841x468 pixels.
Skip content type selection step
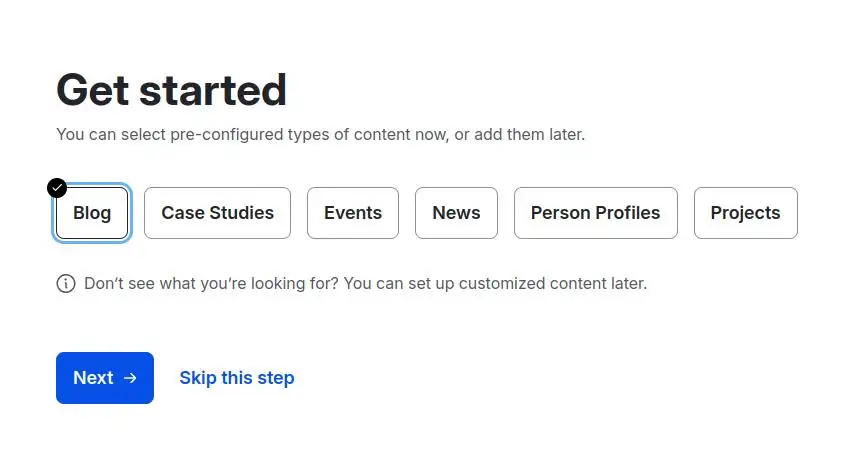point(236,378)
